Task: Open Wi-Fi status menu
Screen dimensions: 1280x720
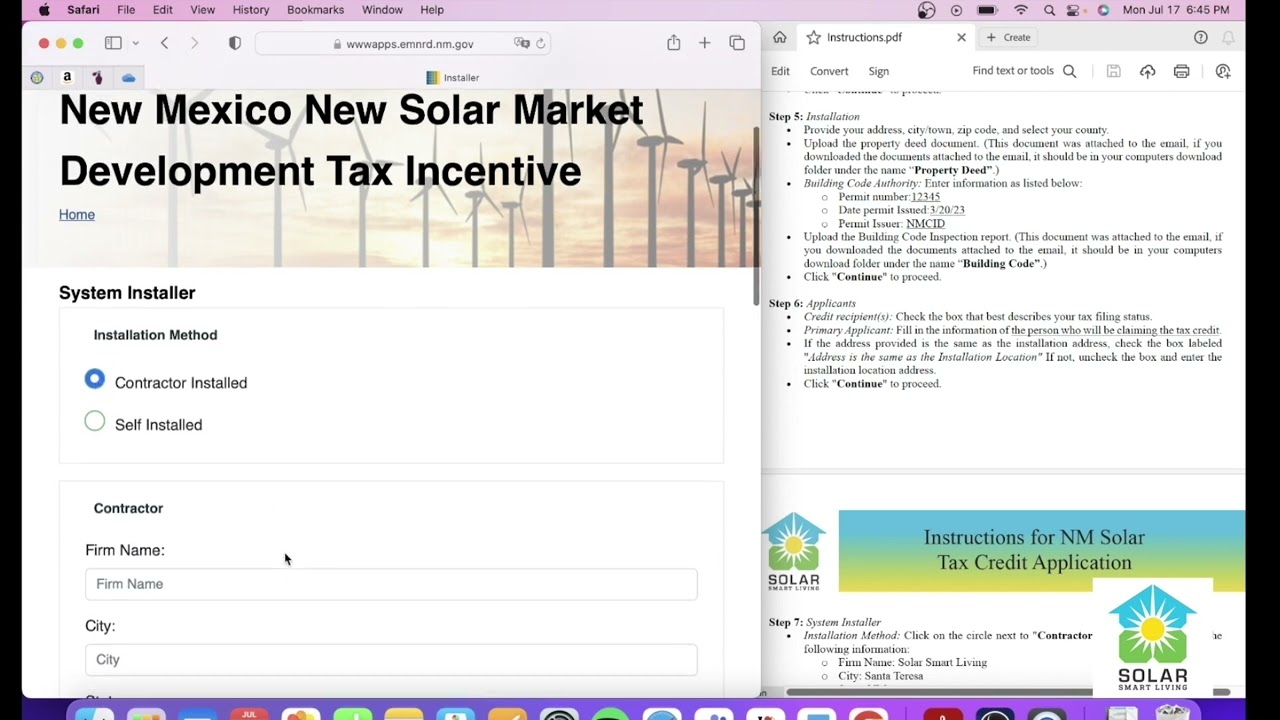Action: 1021,10
